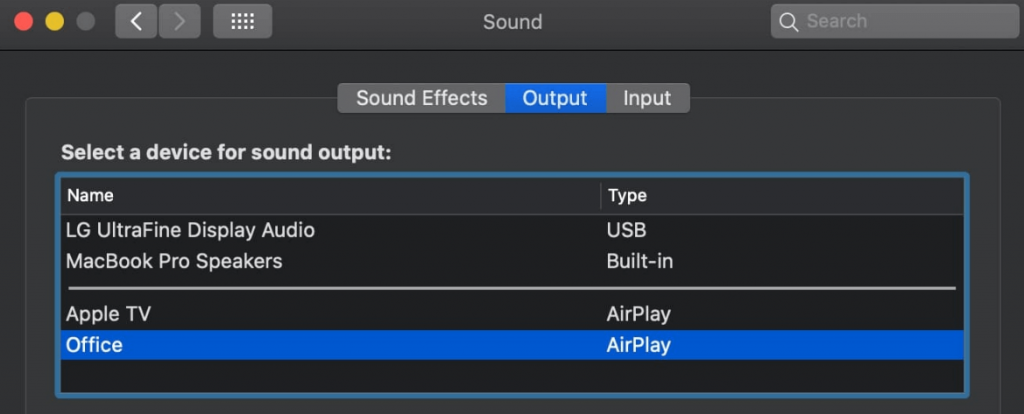The width and height of the screenshot is (1024, 414).
Task: Click the magnifying glass search icon
Action: click(x=789, y=21)
